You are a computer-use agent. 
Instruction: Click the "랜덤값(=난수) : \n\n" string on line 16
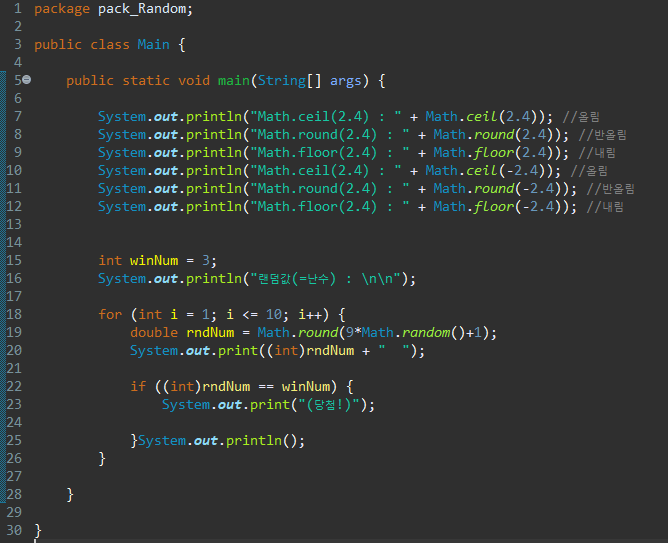pyautogui.click(x=327, y=279)
